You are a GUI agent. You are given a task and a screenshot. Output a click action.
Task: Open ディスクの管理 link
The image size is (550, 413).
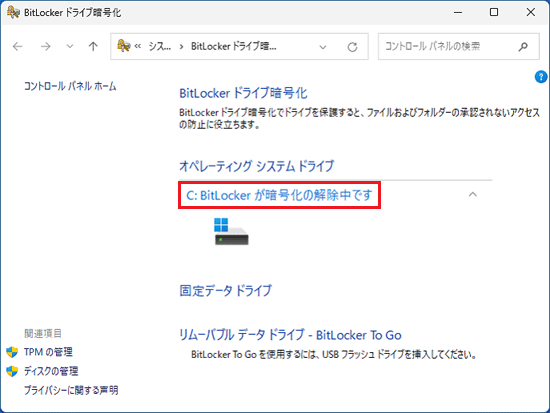point(51,371)
